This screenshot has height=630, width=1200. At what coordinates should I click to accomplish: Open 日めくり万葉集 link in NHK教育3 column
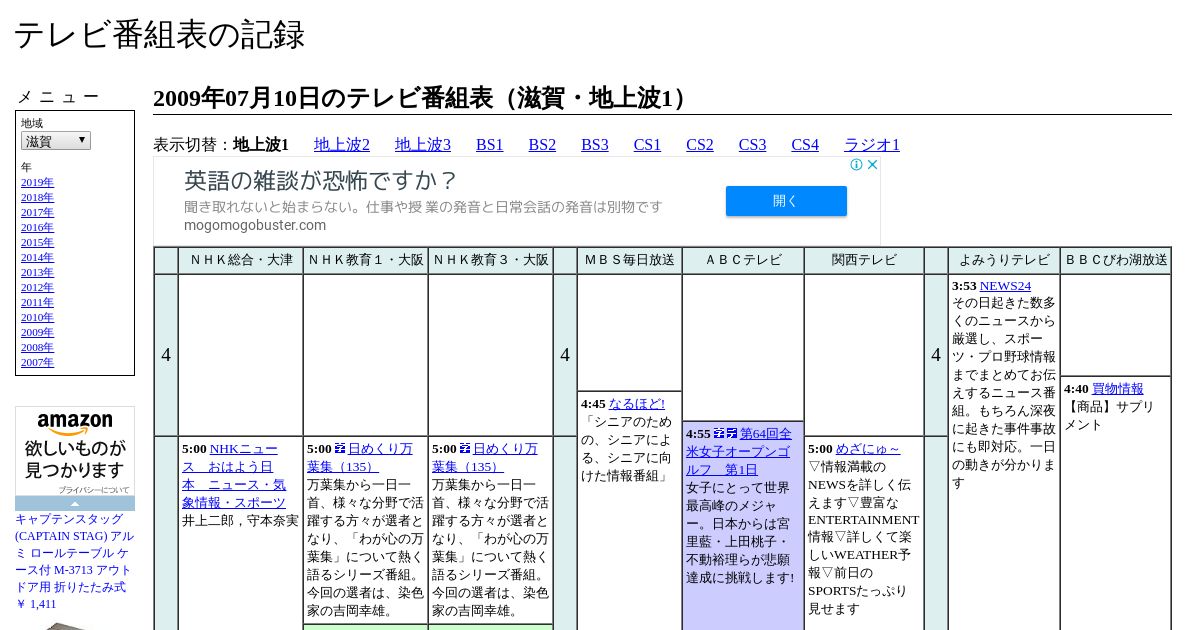[485, 458]
